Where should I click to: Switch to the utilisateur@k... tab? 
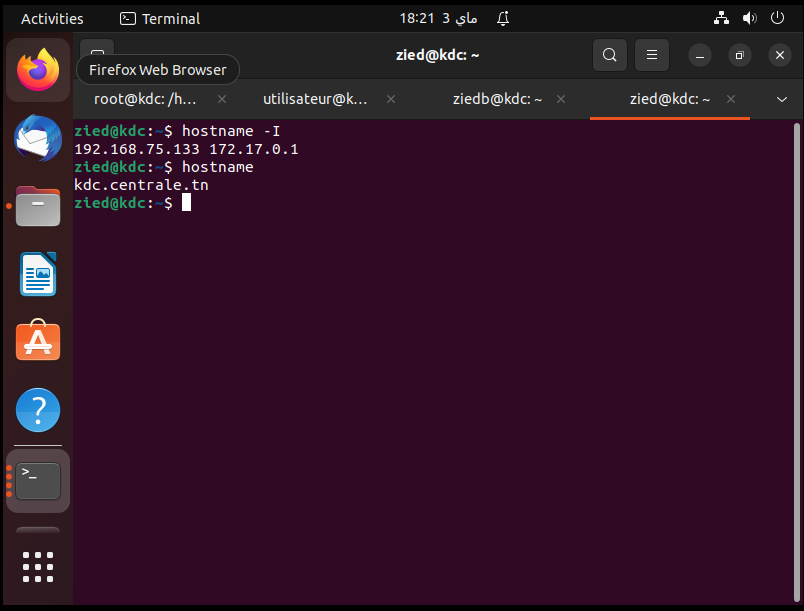point(315,99)
